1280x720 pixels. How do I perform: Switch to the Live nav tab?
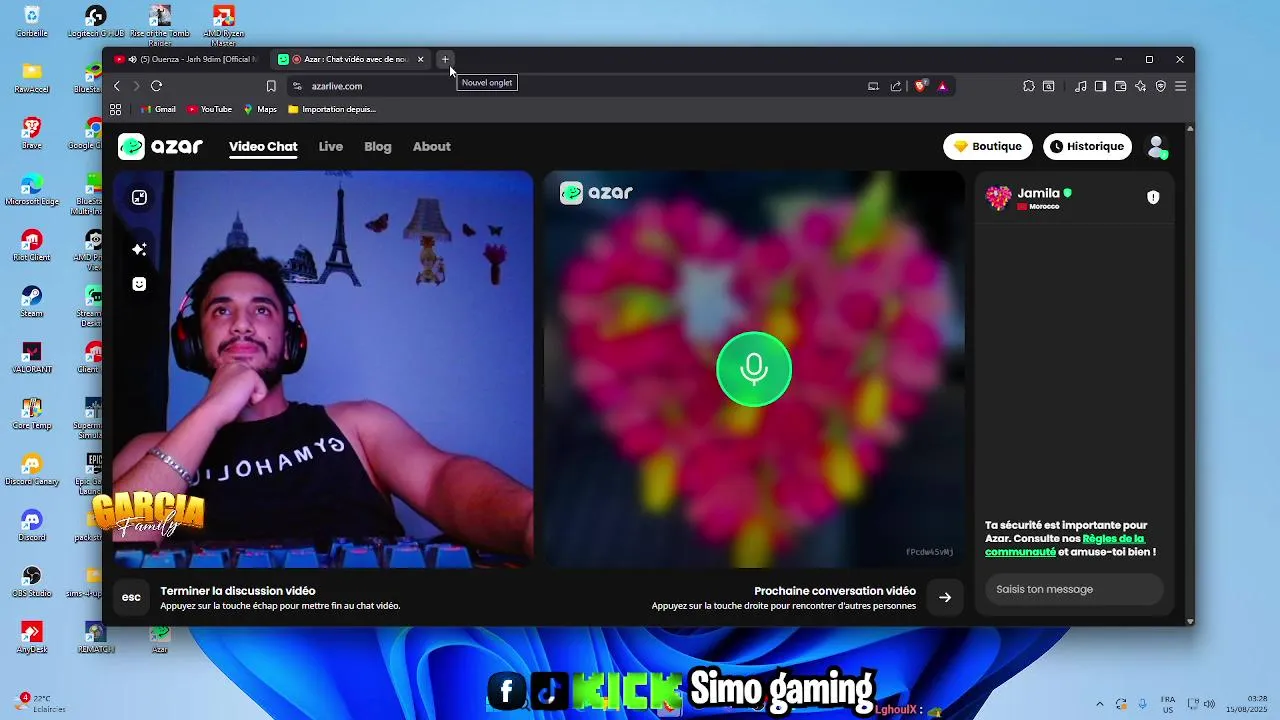point(331,146)
